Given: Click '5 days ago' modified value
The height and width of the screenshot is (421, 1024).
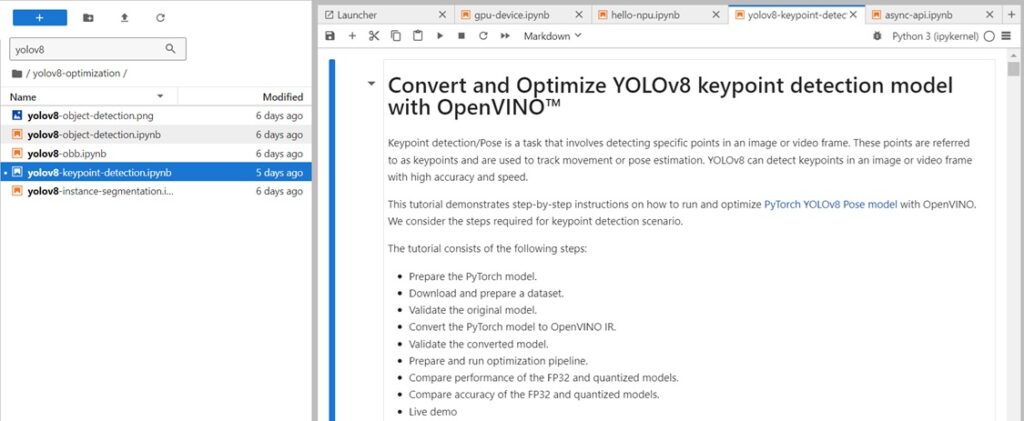Looking at the screenshot, I should [x=280, y=173].
